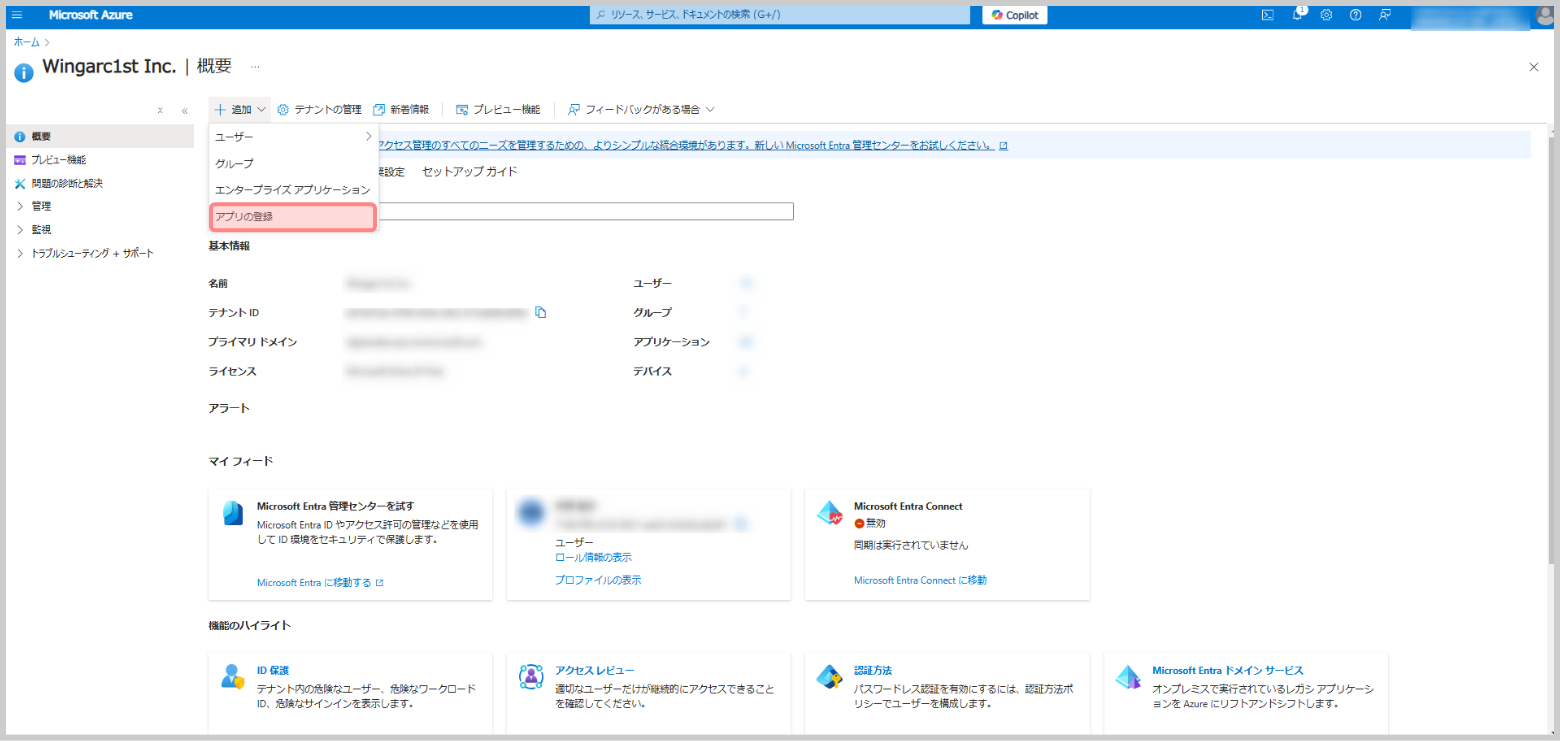Open Cloud Shell from the top bar
Viewport: 1560px width, 741px height.
click(1267, 15)
